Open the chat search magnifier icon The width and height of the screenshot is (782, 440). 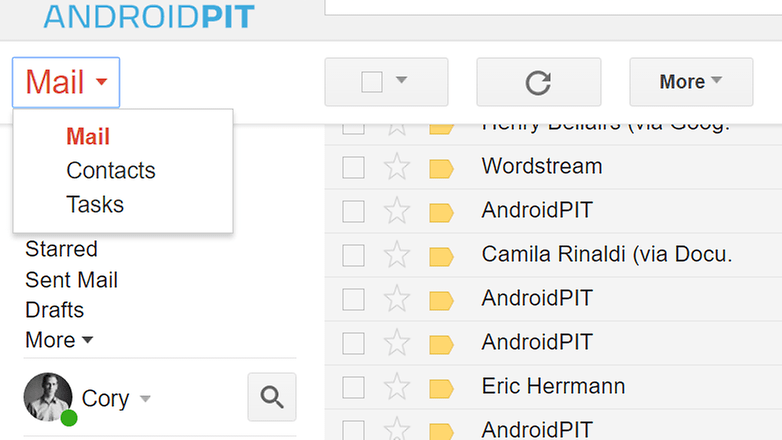click(x=272, y=397)
